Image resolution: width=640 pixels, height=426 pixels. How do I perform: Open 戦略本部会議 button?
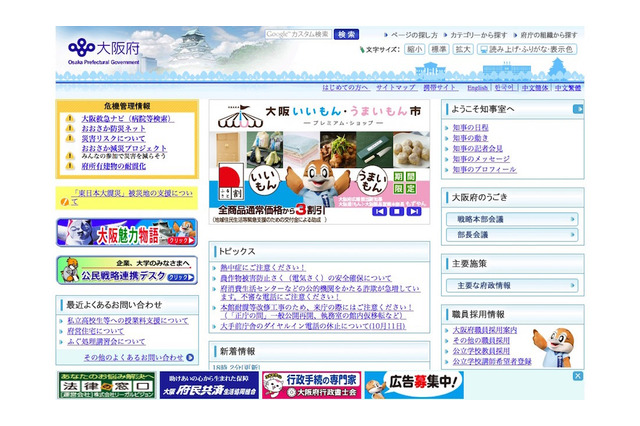point(512,219)
